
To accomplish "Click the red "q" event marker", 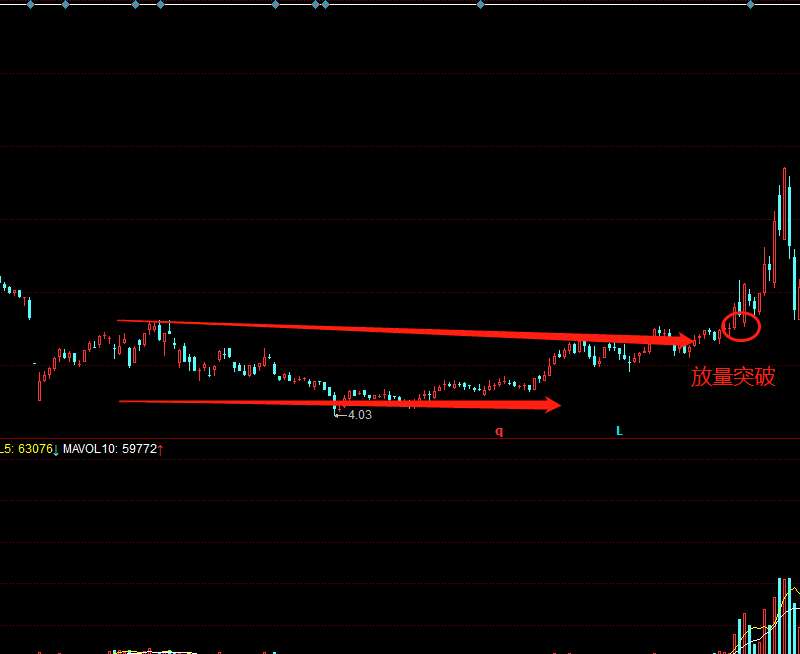I will pyautogui.click(x=499, y=432).
